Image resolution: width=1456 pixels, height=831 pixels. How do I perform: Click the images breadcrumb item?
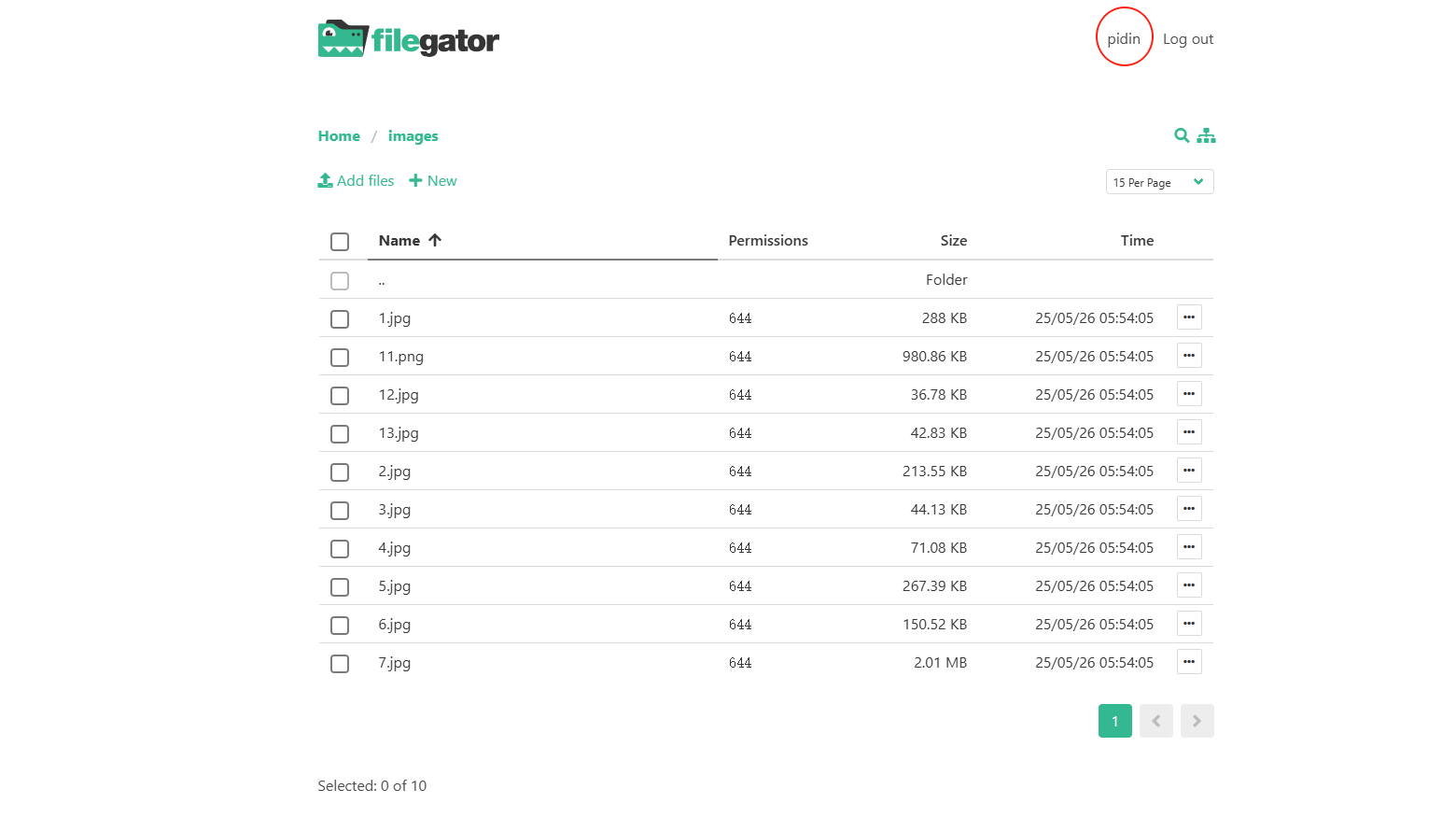pos(413,136)
